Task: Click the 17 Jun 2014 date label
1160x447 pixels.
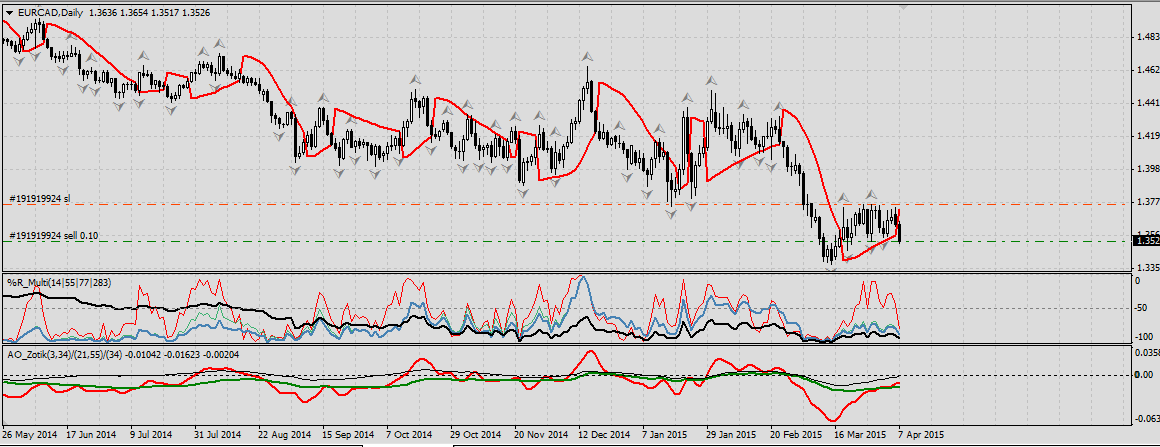Action: pos(91,433)
